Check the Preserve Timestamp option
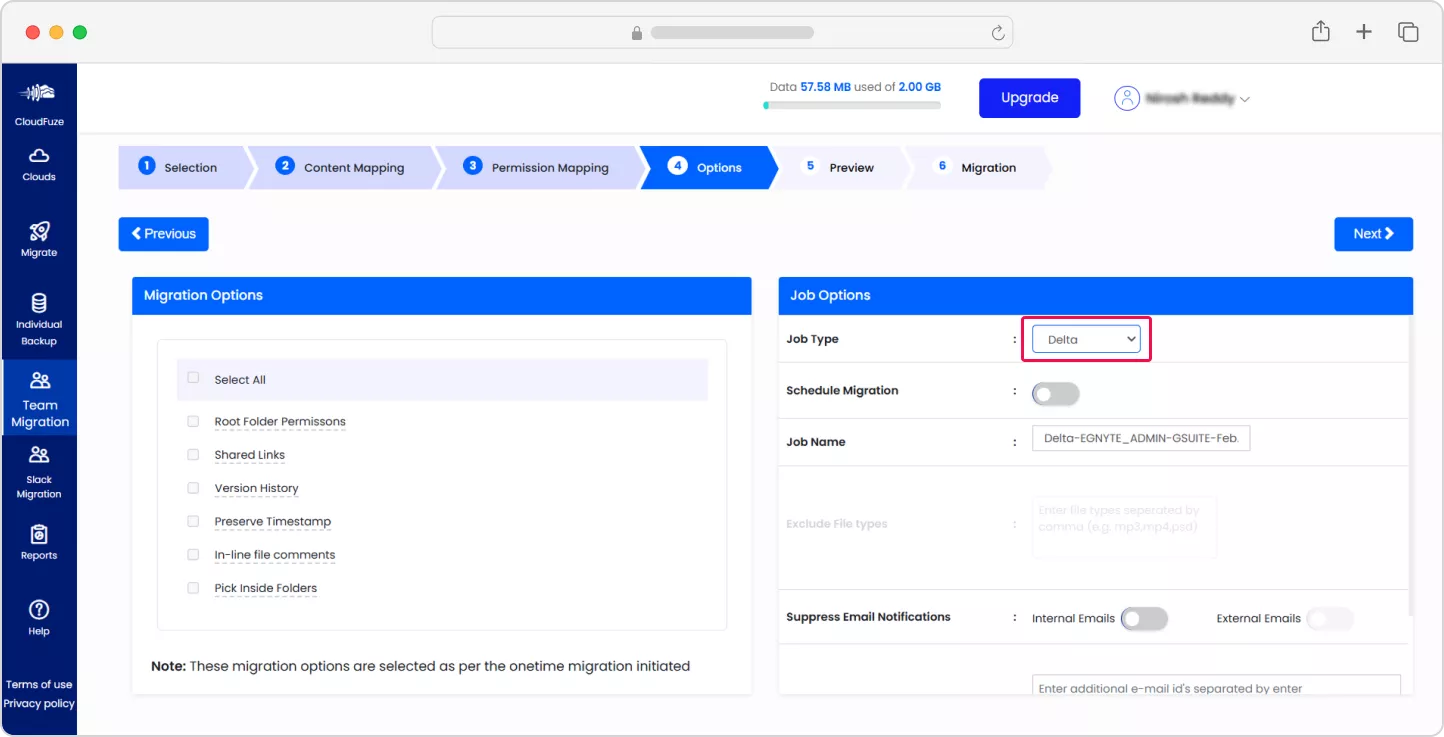The width and height of the screenshot is (1444, 737). (x=193, y=521)
